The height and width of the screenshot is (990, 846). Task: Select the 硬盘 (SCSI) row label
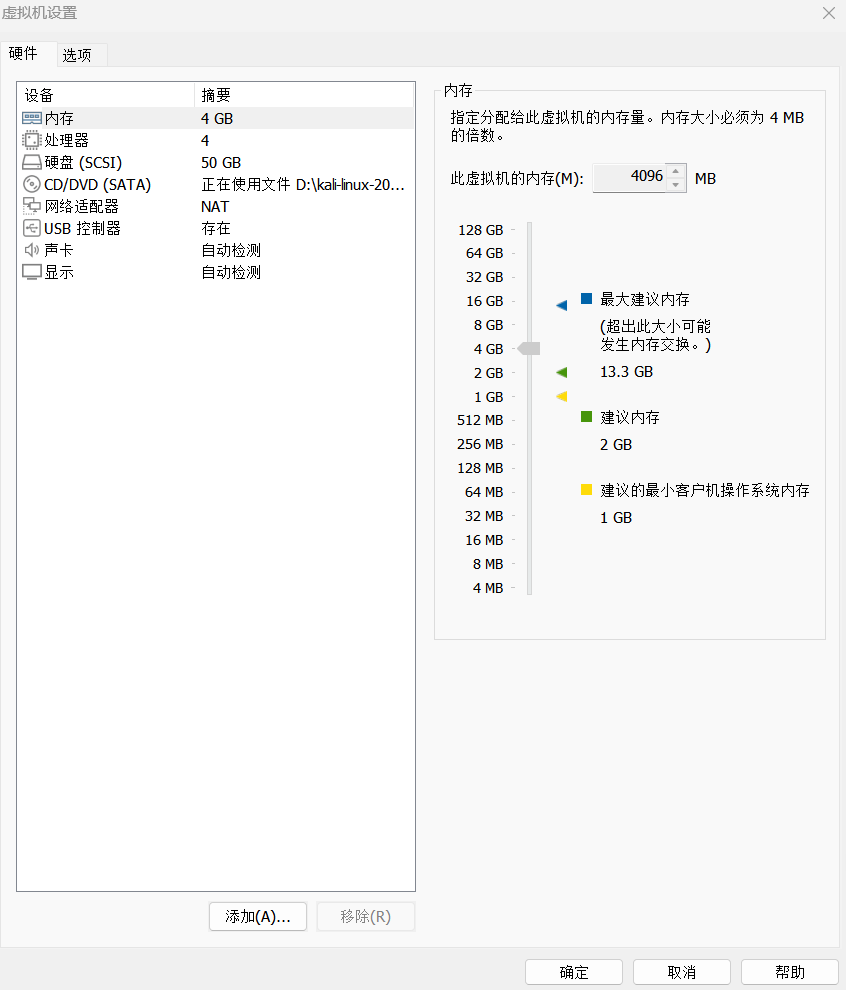click(x=83, y=162)
